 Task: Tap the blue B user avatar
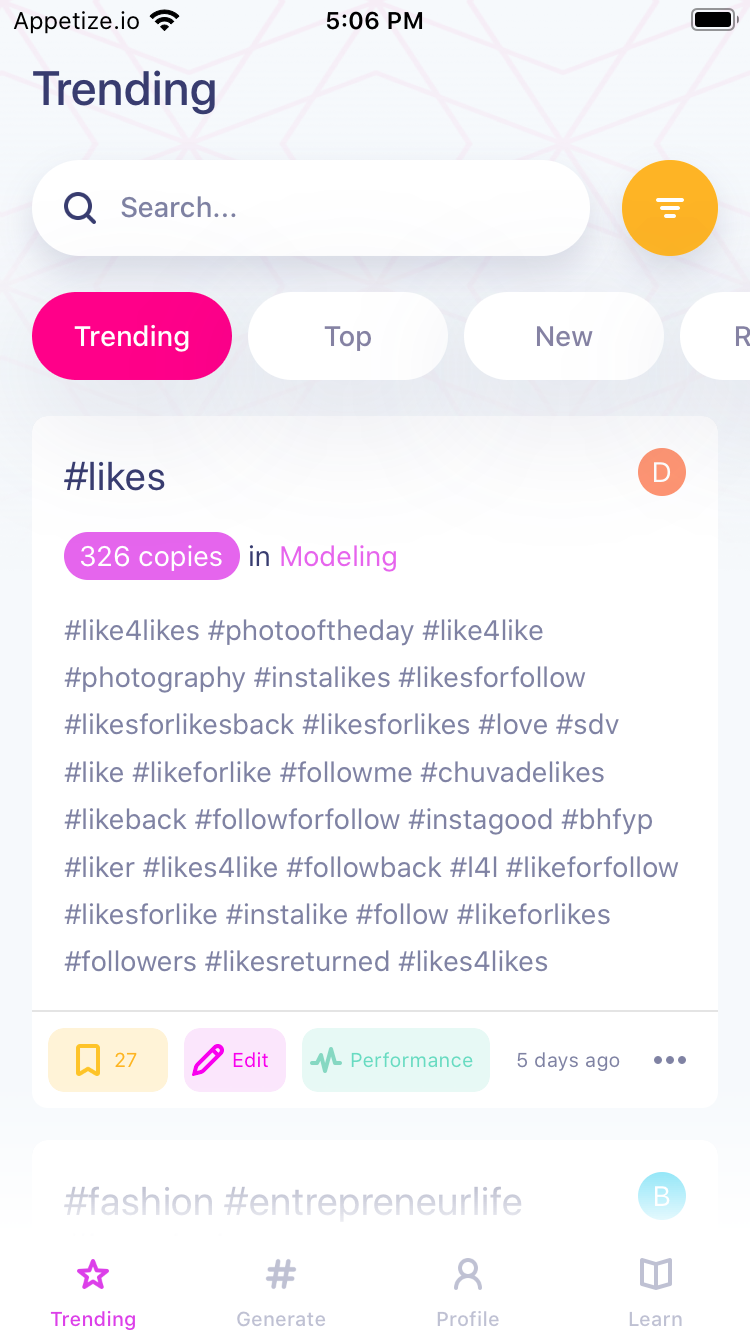tap(661, 1196)
